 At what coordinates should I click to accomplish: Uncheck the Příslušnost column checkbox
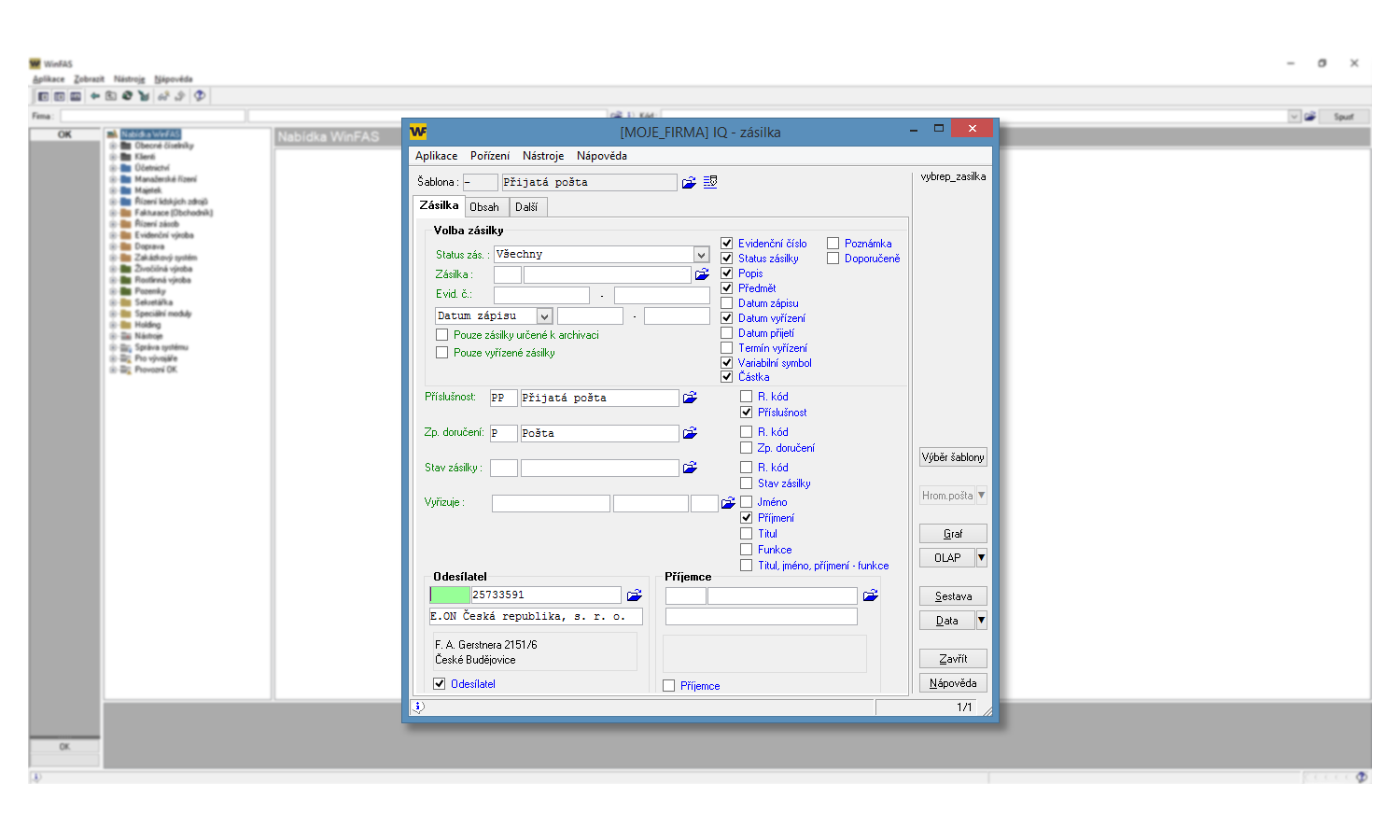[747, 413]
